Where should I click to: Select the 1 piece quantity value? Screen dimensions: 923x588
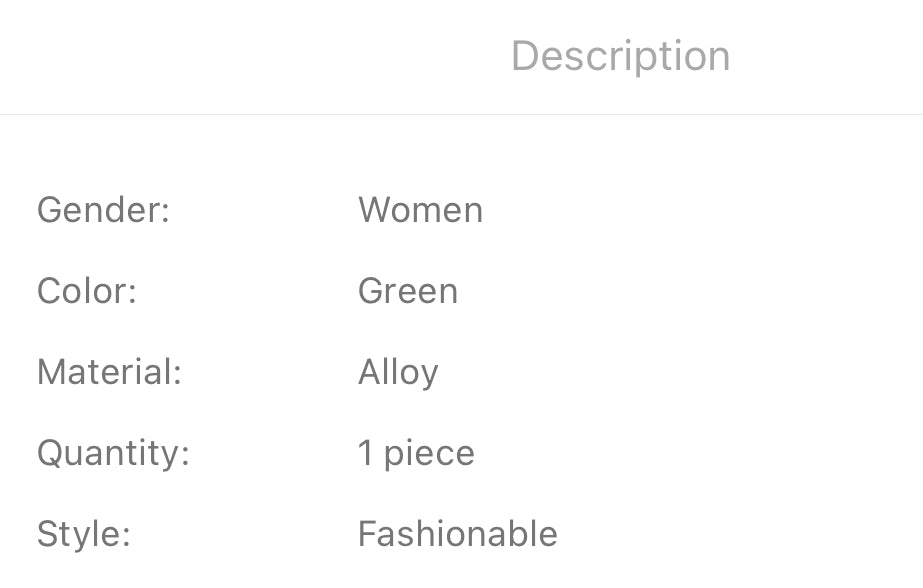(416, 454)
